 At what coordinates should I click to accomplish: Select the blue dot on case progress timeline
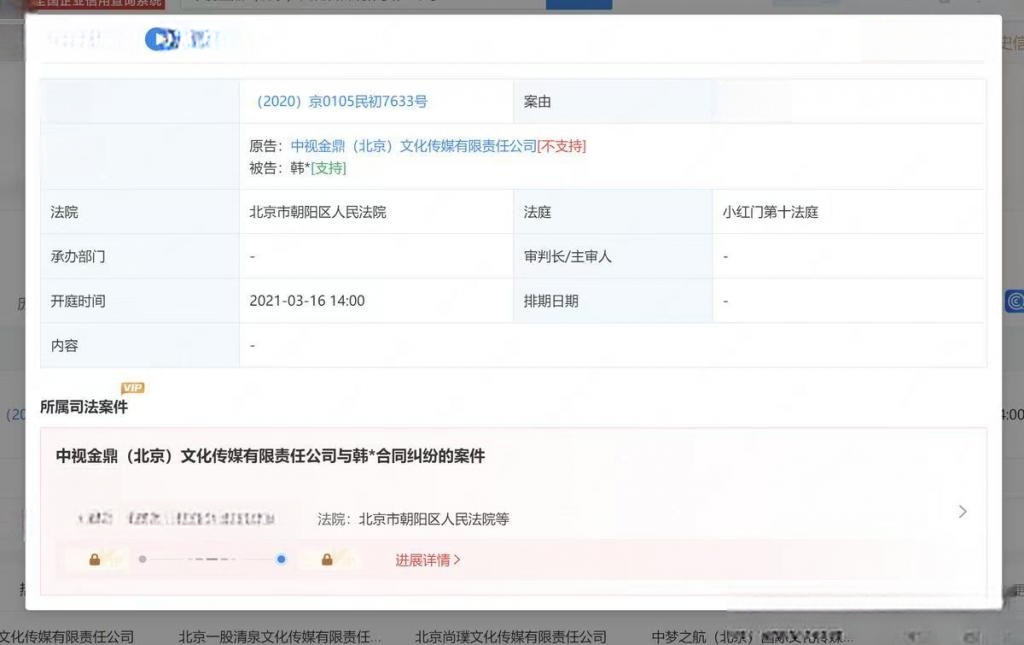[x=281, y=559]
